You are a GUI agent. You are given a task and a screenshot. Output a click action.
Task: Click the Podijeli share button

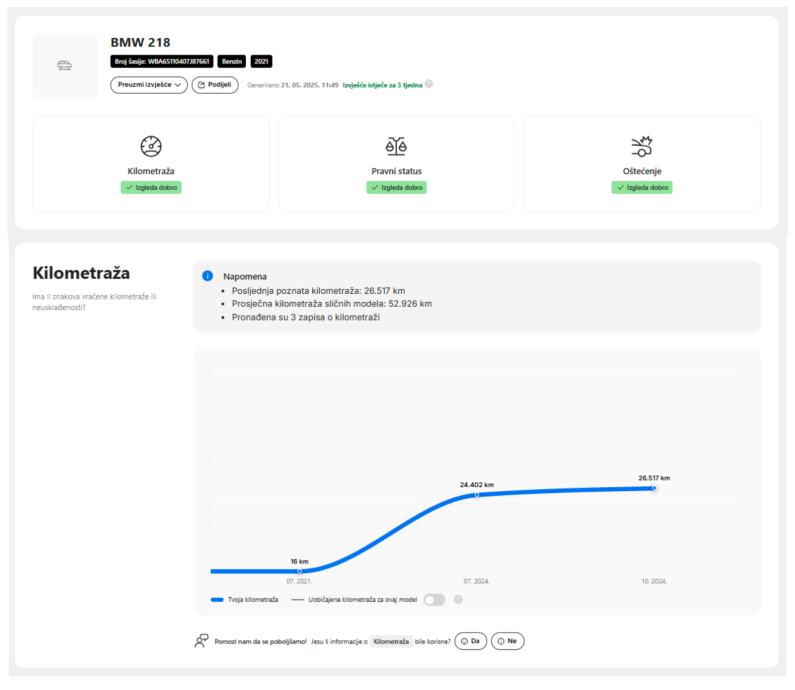pyautogui.click(x=215, y=85)
